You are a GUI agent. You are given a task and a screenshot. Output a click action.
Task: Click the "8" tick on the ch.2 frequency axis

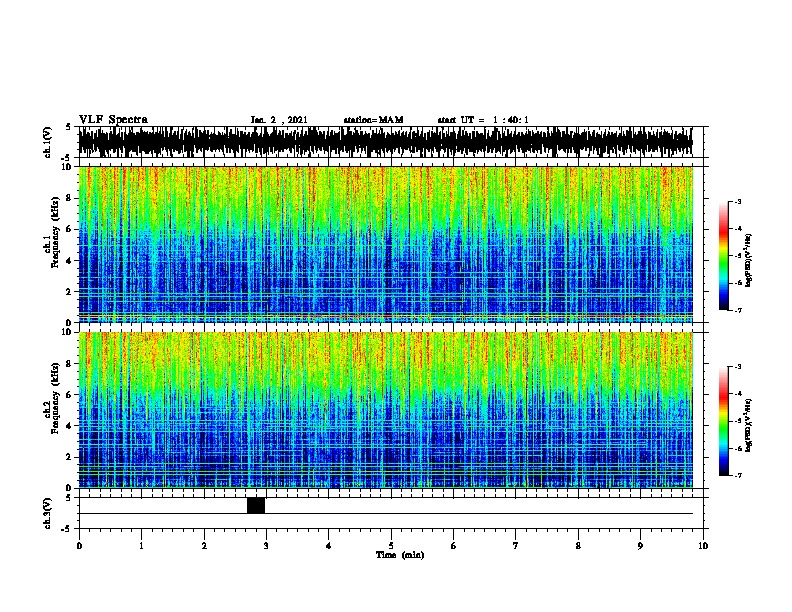[x=69, y=364]
